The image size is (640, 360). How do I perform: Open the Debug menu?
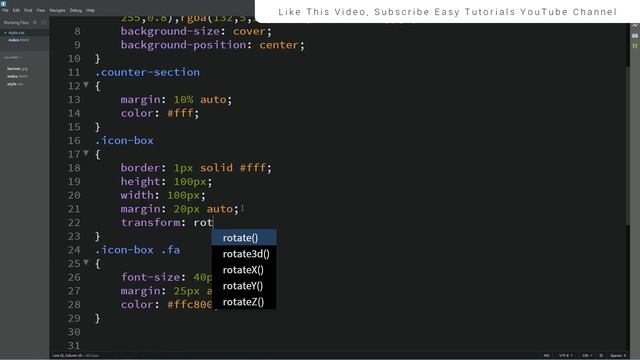[76, 10]
